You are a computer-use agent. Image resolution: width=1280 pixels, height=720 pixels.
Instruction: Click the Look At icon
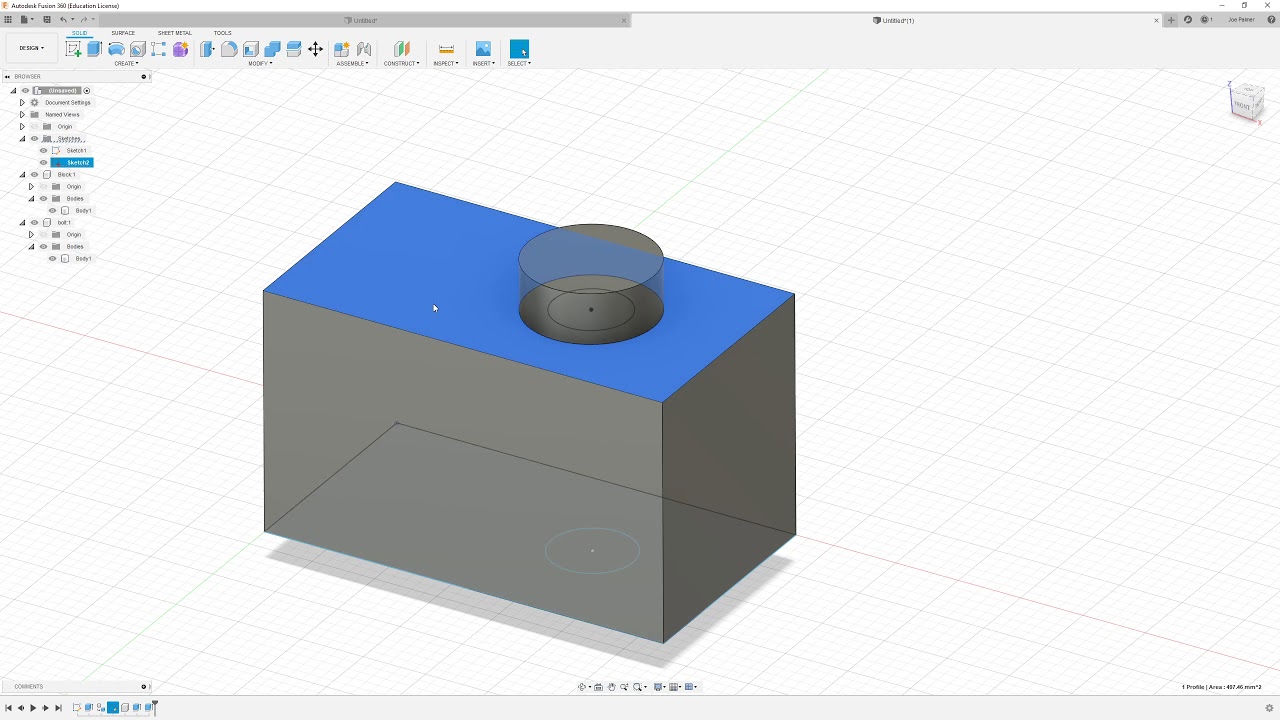598,687
